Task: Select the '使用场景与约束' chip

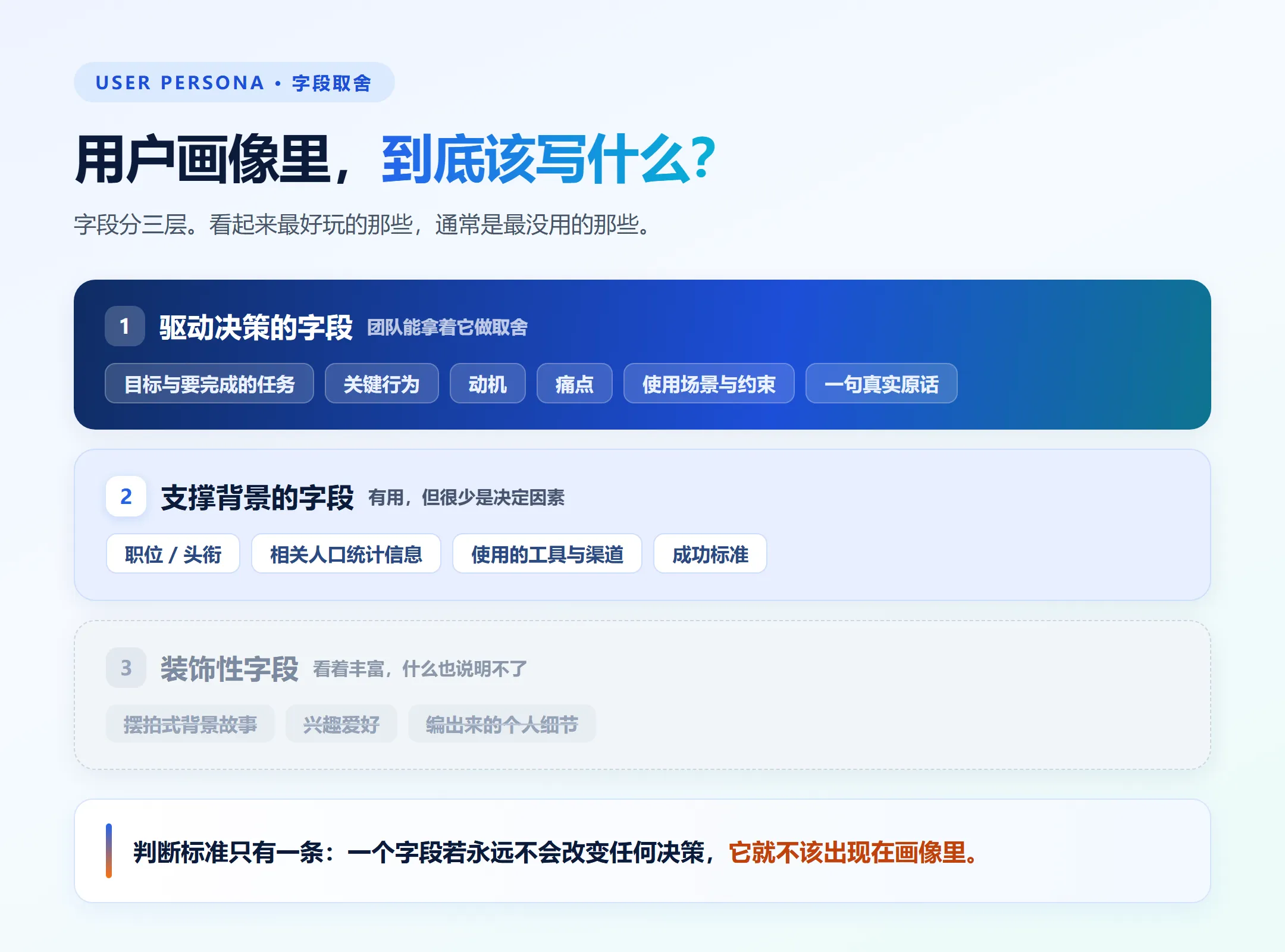Action: [x=709, y=384]
